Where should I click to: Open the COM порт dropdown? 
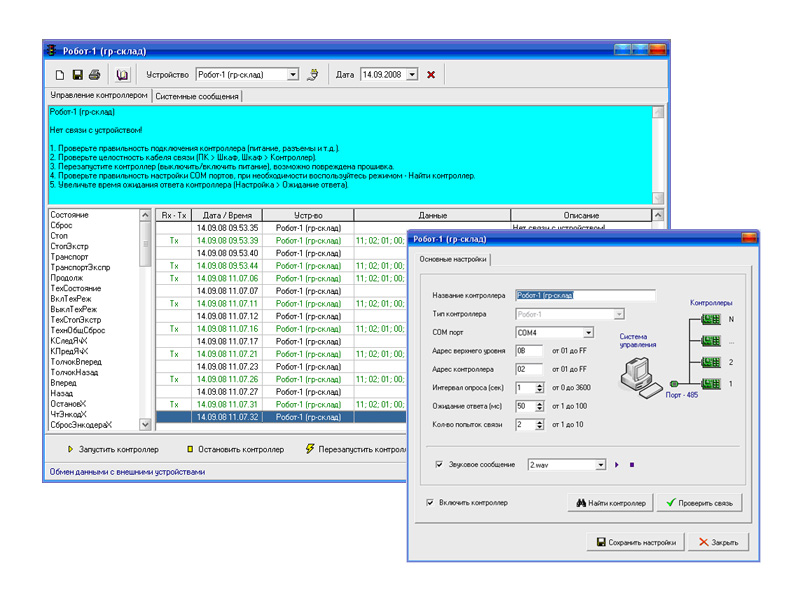pyautogui.click(x=588, y=333)
